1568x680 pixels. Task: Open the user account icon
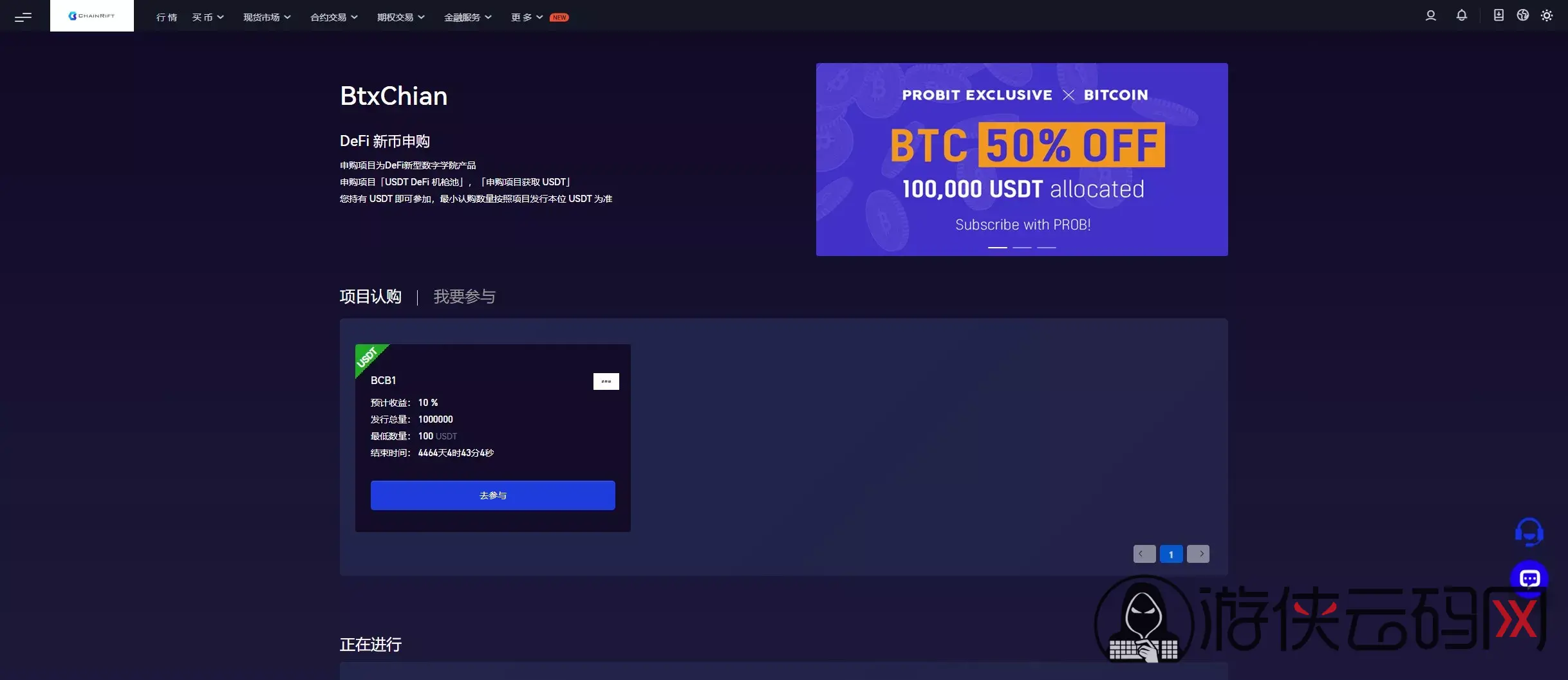coord(1430,15)
